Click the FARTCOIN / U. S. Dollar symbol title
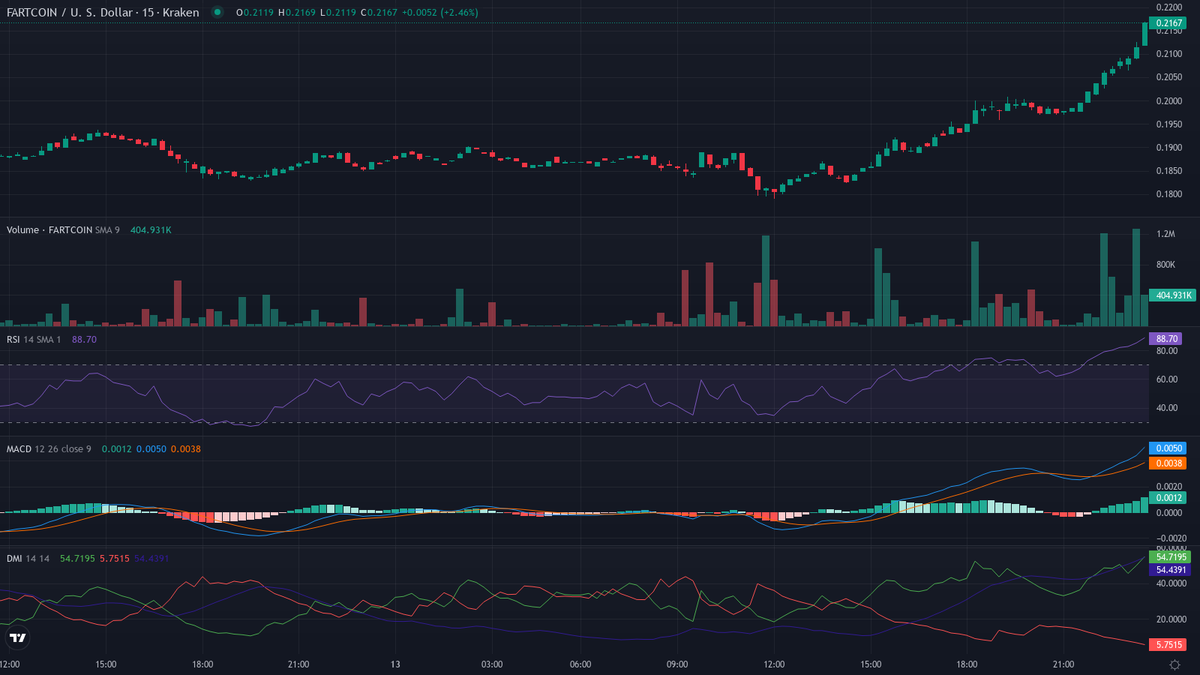Image resolution: width=1200 pixels, height=675 pixels. 101,12
